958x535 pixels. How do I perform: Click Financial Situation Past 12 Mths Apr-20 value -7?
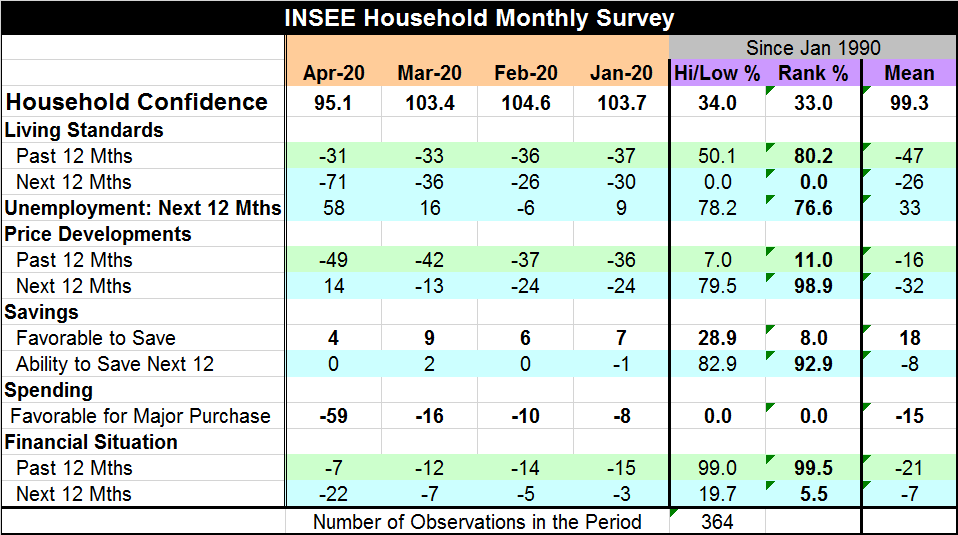334,468
